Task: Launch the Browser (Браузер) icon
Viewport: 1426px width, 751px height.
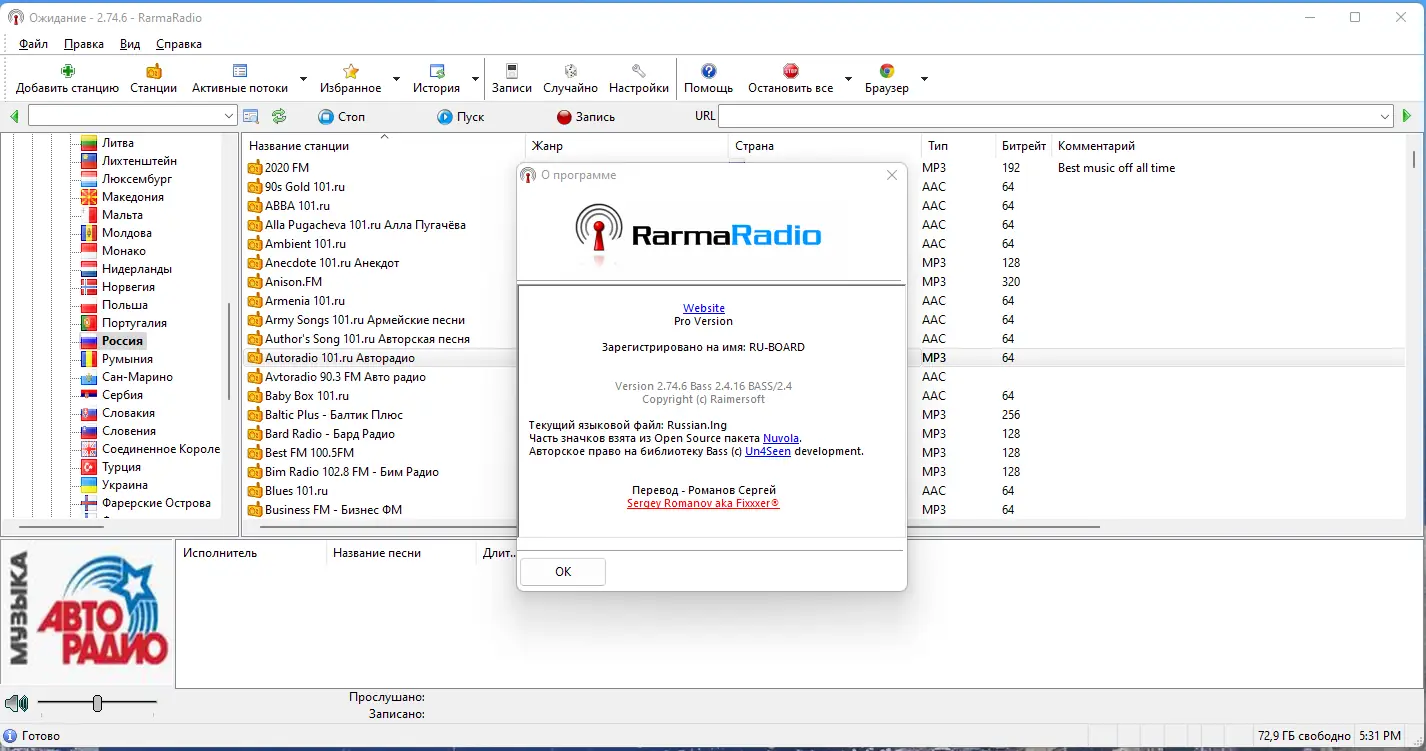Action: (x=886, y=72)
